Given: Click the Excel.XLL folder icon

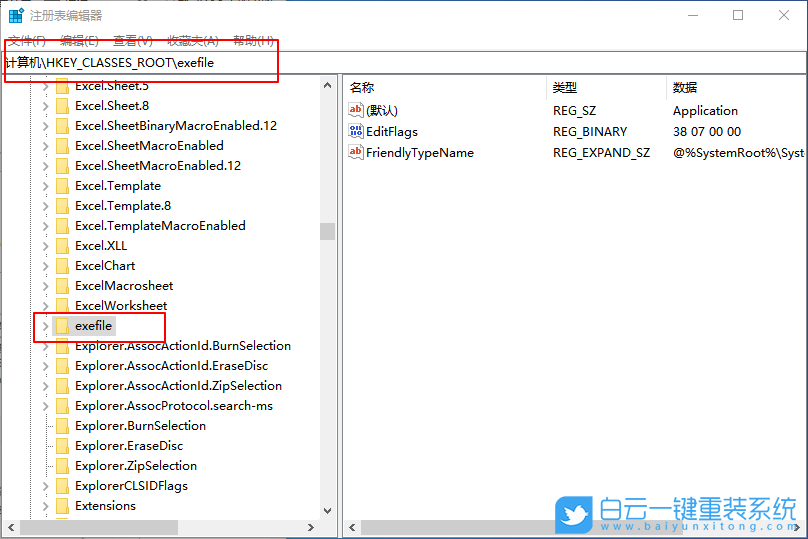Looking at the screenshot, I should 63,246.
